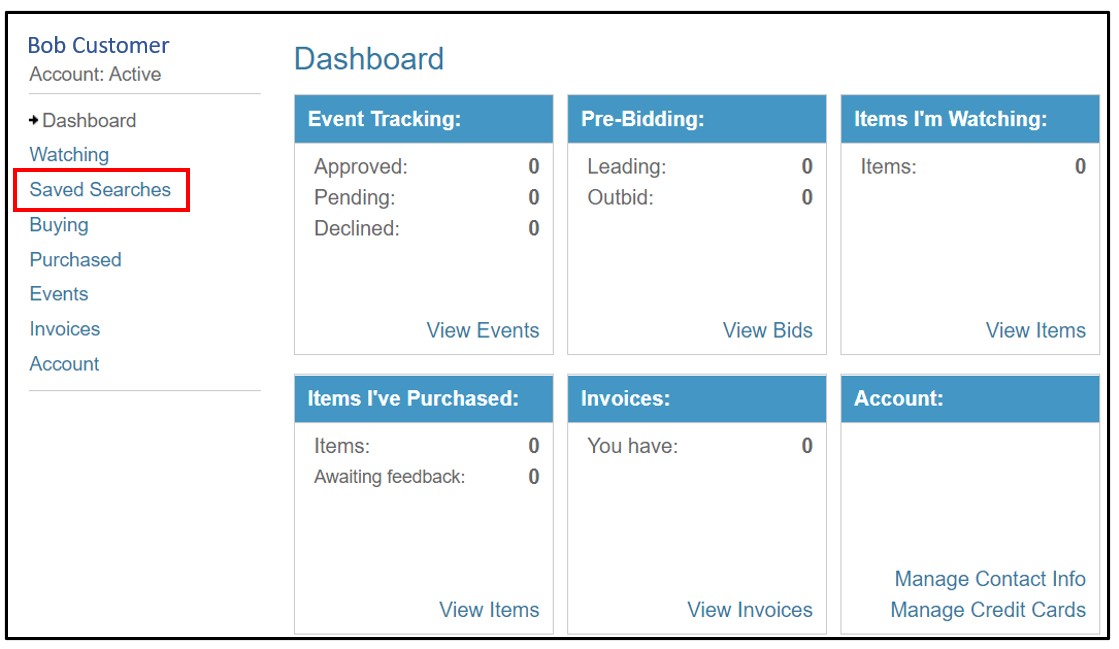Open the Invoices sidebar link
The height and width of the screenshot is (649, 1119).
click(65, 329)
